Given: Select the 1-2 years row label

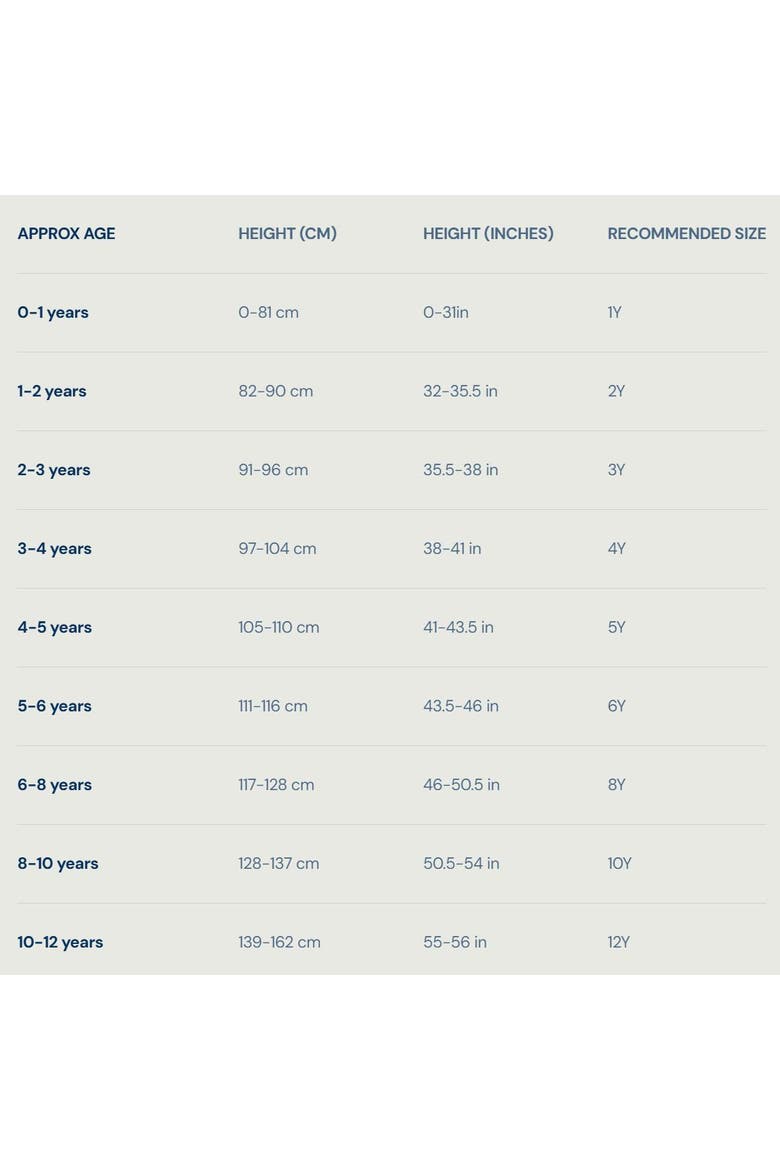Looking at the screenshot, I should point(52,391).
